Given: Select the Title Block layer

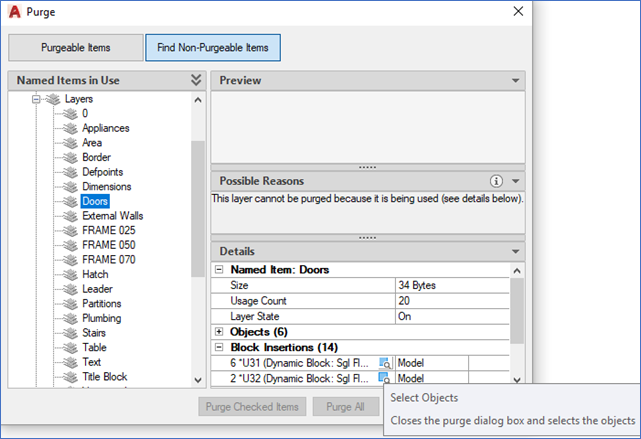Looking at the screenshot, I should [105, 376].
